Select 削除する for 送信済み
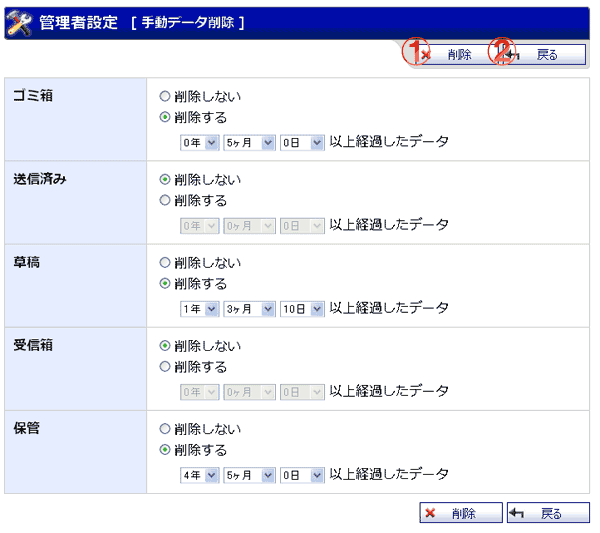 [165, 200]
